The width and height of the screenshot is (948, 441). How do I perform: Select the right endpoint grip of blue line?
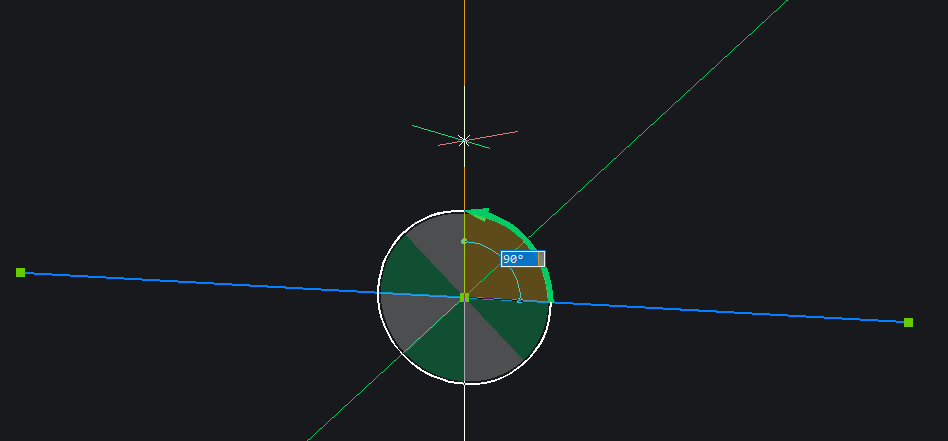pos(908,322)
